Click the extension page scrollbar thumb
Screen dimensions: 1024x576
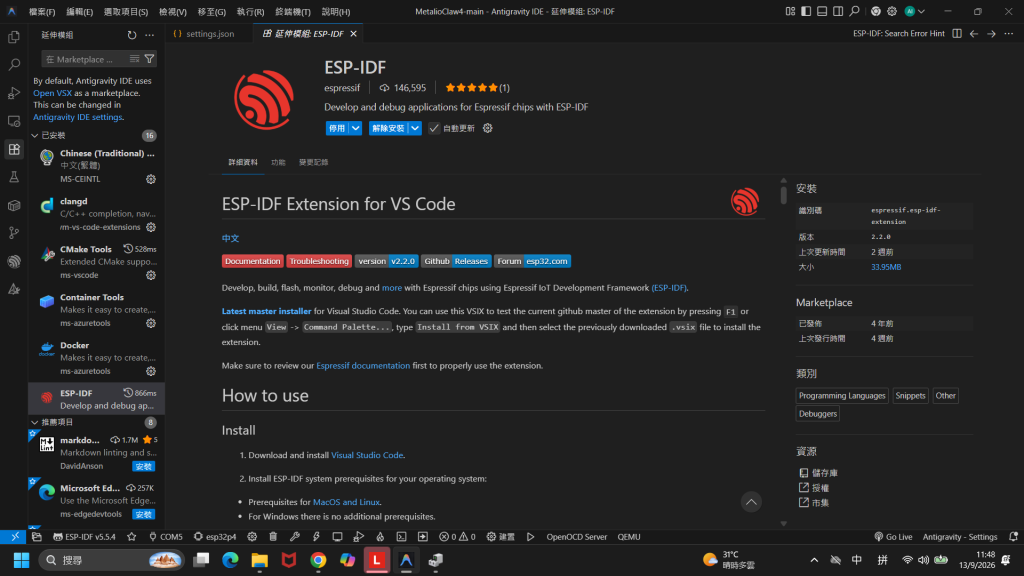point(784,195)
